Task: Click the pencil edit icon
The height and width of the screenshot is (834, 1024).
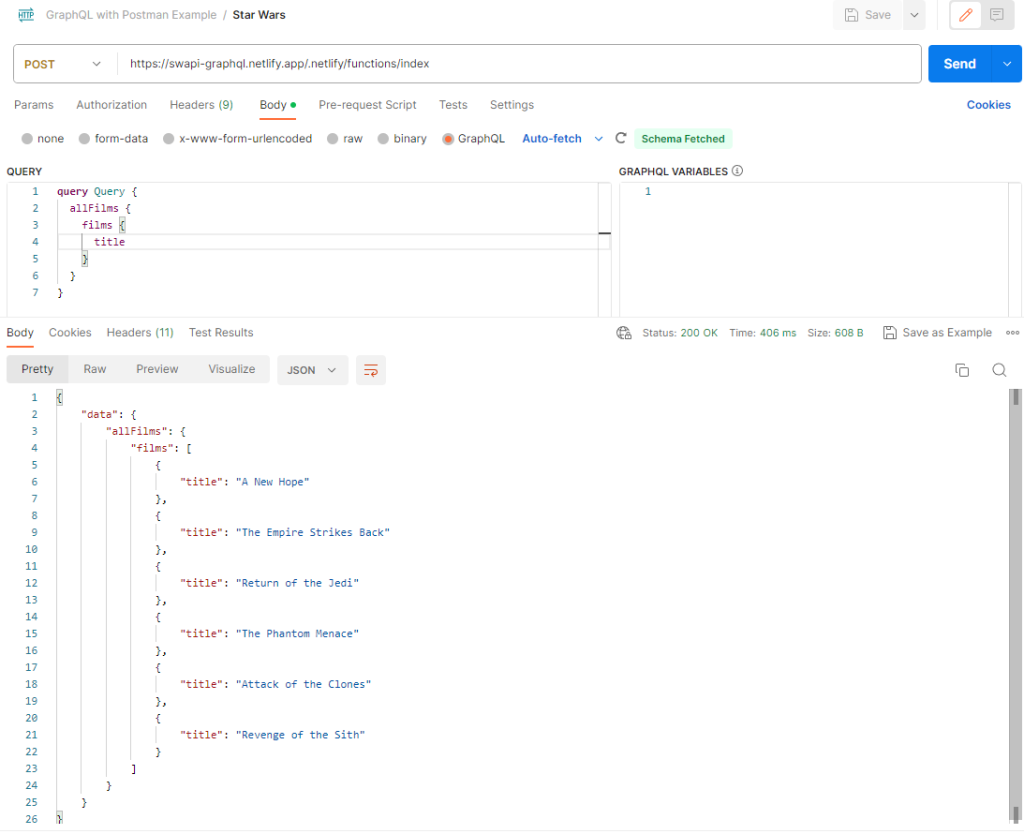Action: (x=966, y=15)
